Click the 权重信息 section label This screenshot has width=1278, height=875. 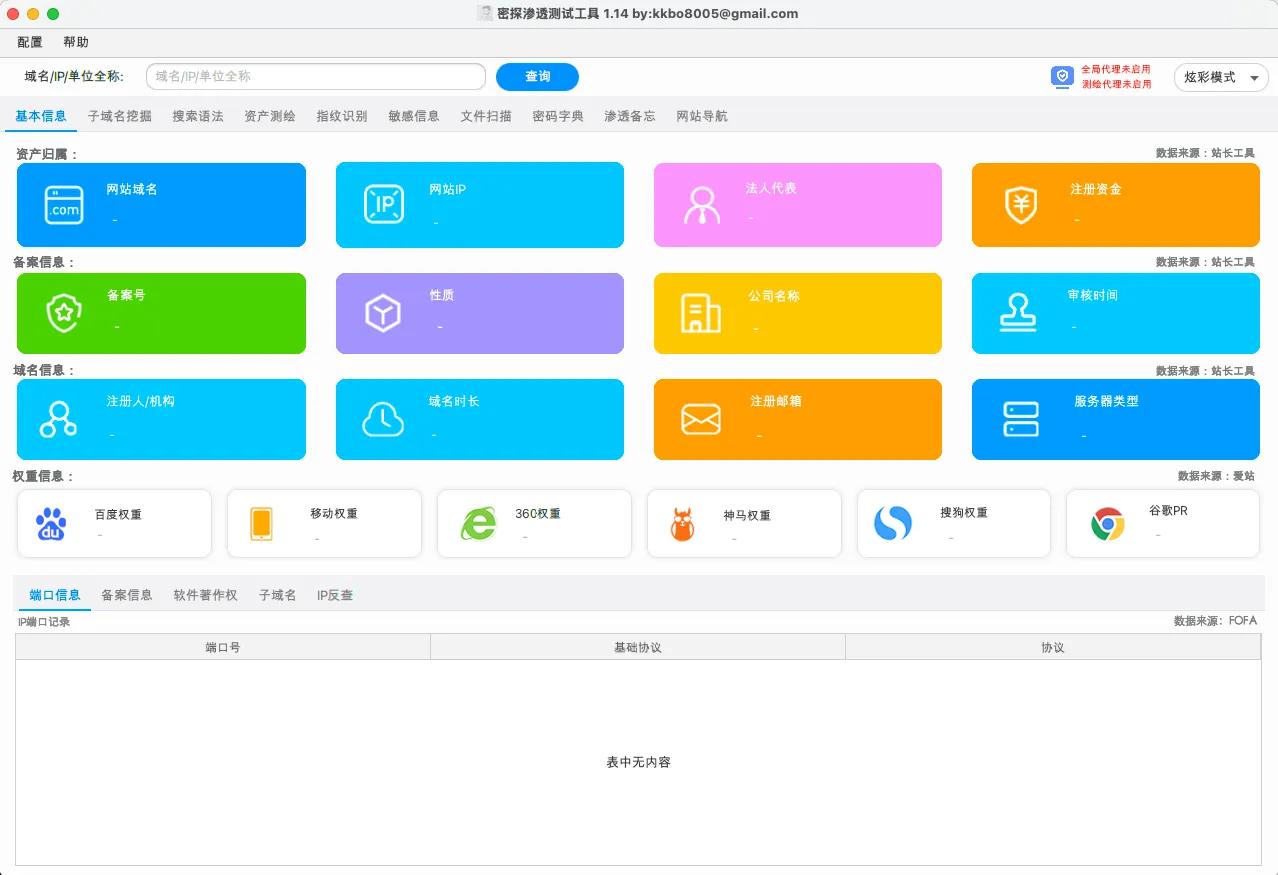pyautogui.click(x=43, y=476)
